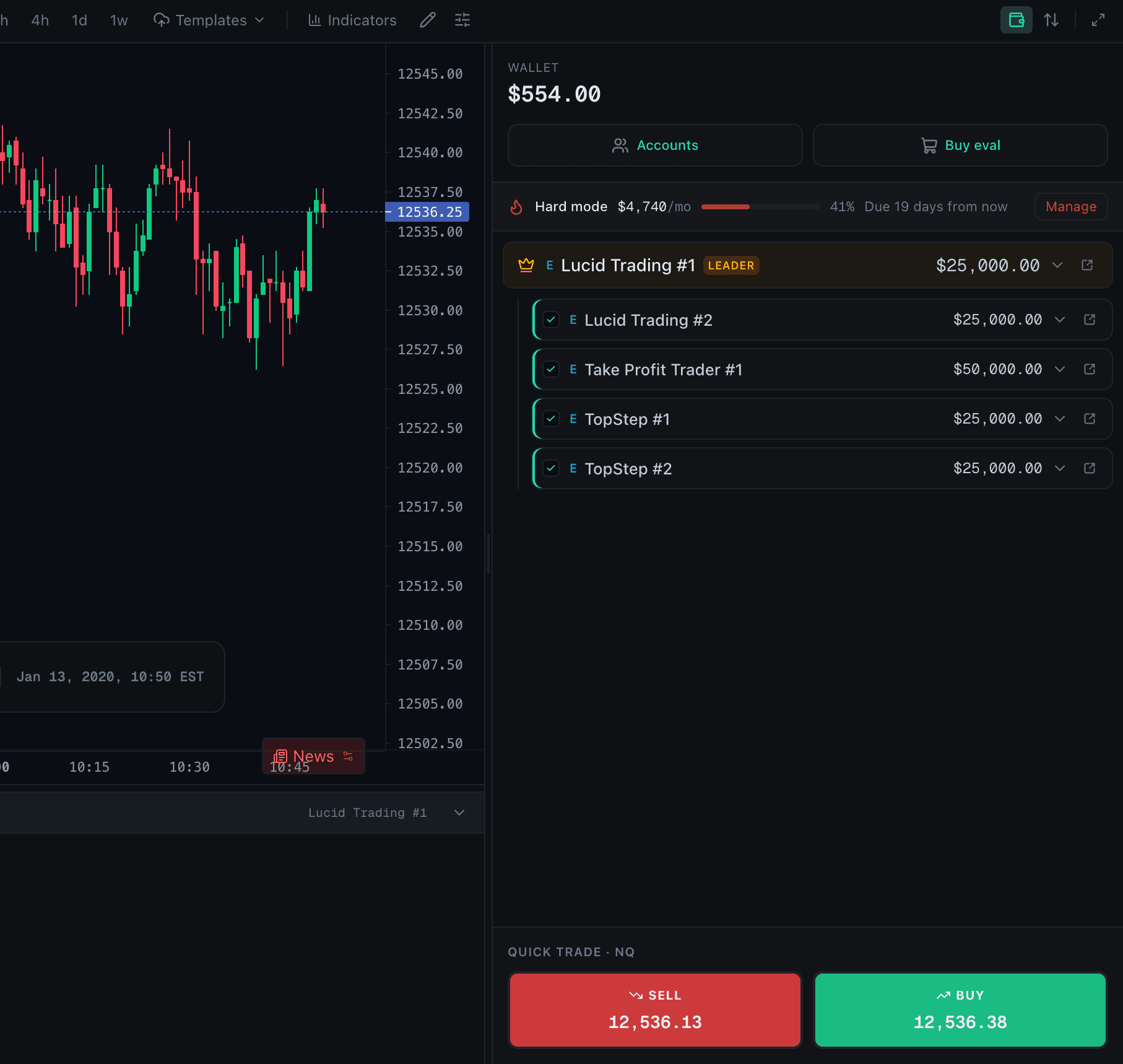This screenshot has height=1064, width=1123.
Task: Expand Lucid Trading #1 leader account details
Action: pyautogui.click(x=1057, y=265)
